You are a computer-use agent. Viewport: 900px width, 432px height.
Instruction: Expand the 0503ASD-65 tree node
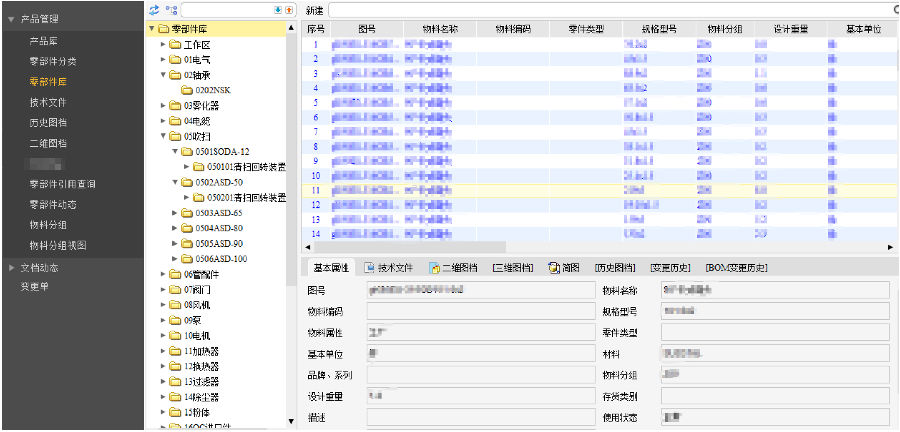click(174, 213)
